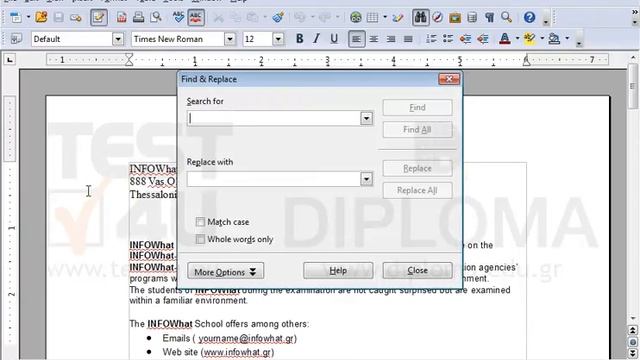Open Font Color dropdown arrow
Screen dimensions: 640x360
pyautogui.click(x=517, y=39)
